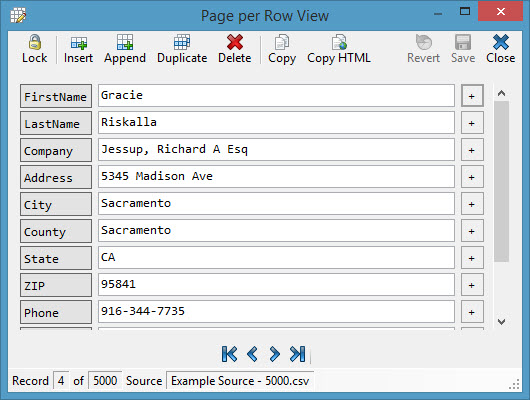The image size is (530, 400).
Task: Expand the City field with plus button
Action: click(472, 204)
